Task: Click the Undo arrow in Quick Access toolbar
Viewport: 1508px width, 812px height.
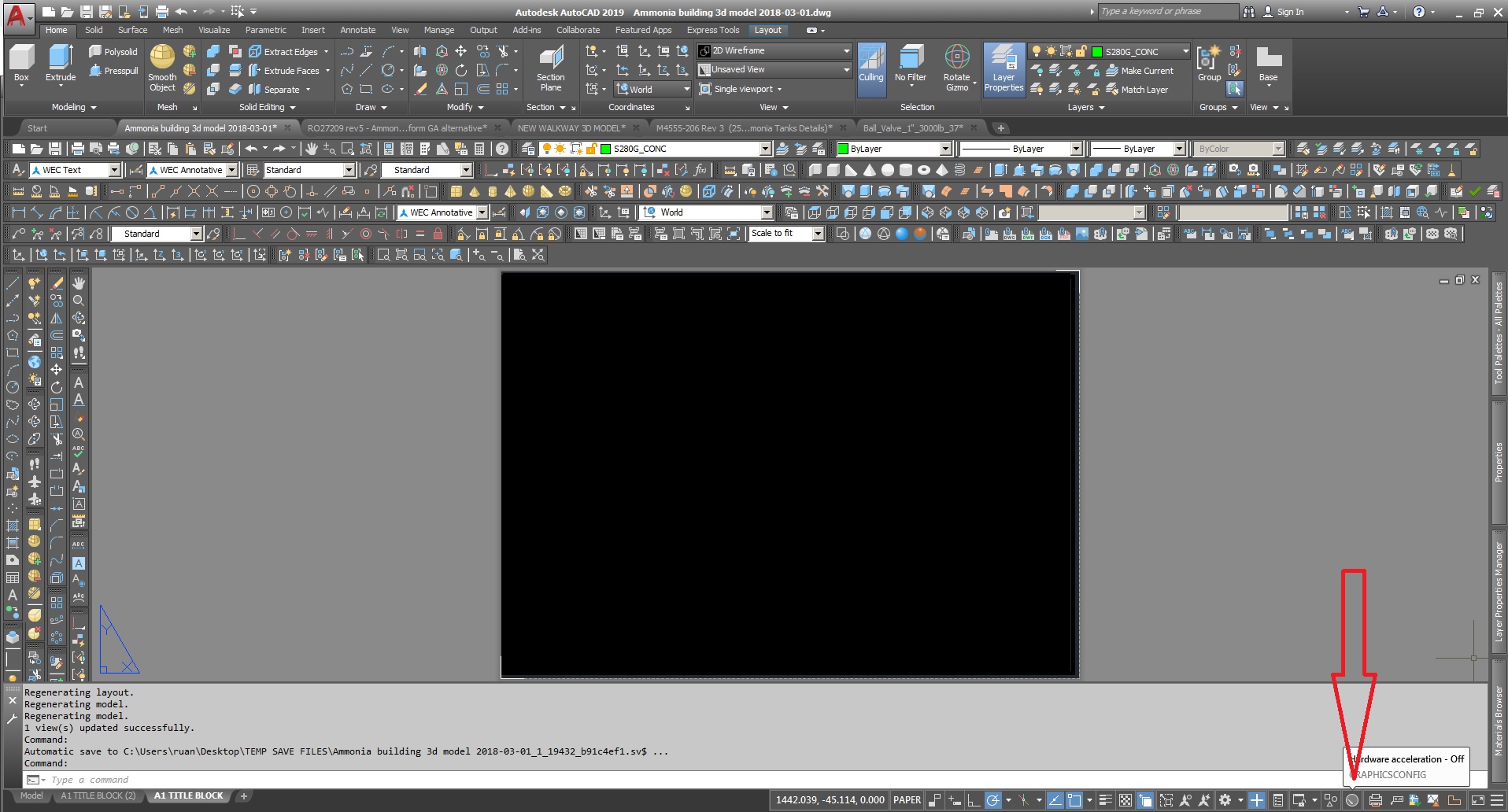Action: coord(181,12)
